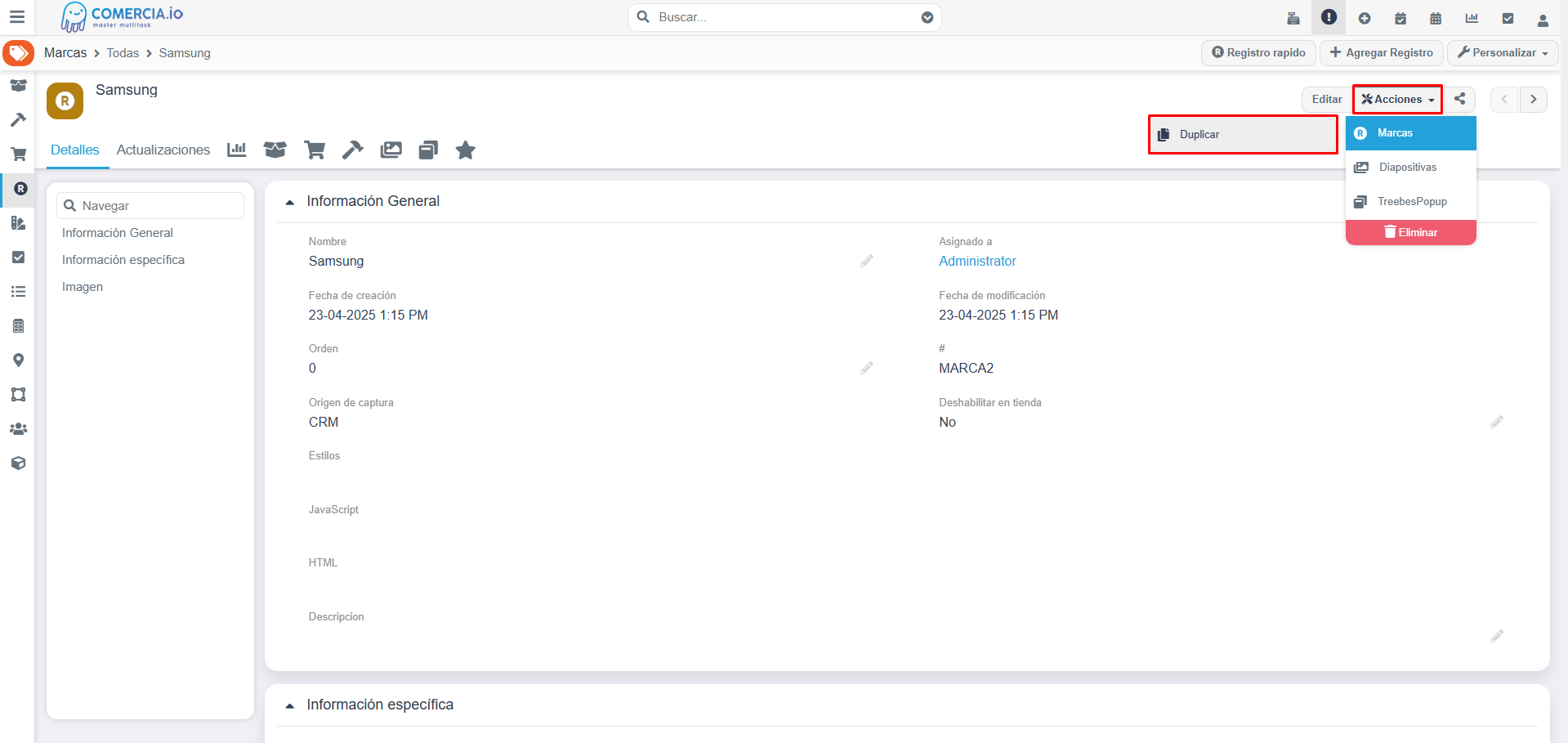Click the Agregar Registro button
Image resolution: width=1568 pixels, height=743 pixels.
pos(1381,52)
